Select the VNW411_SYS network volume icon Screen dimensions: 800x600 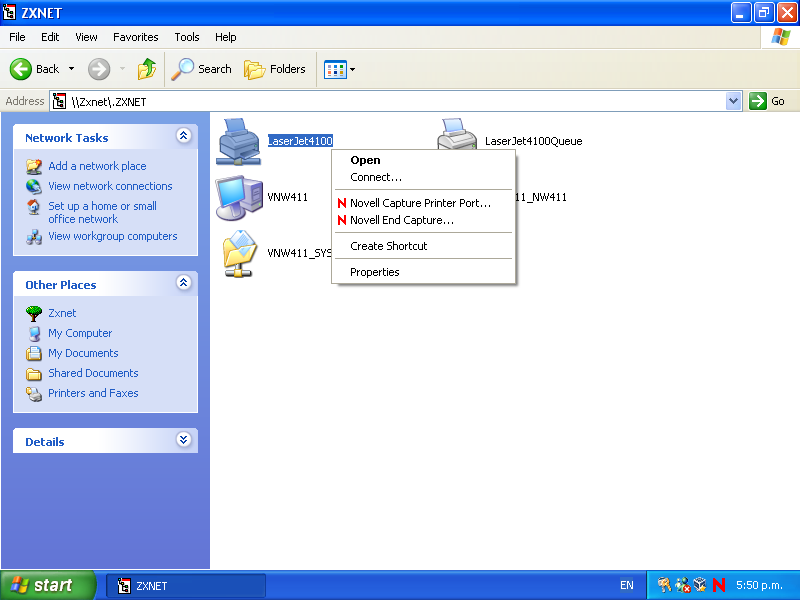click(x=239, y=254)
